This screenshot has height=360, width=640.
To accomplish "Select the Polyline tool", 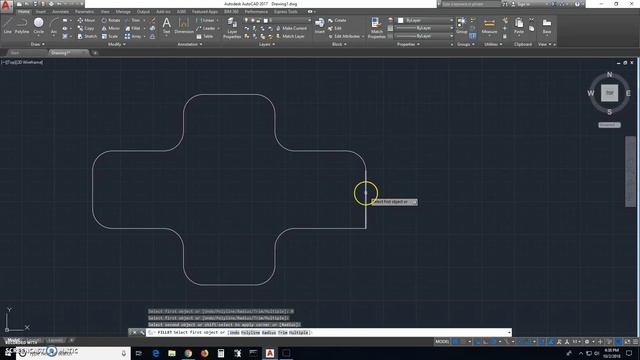I will (x=22, y=25).
